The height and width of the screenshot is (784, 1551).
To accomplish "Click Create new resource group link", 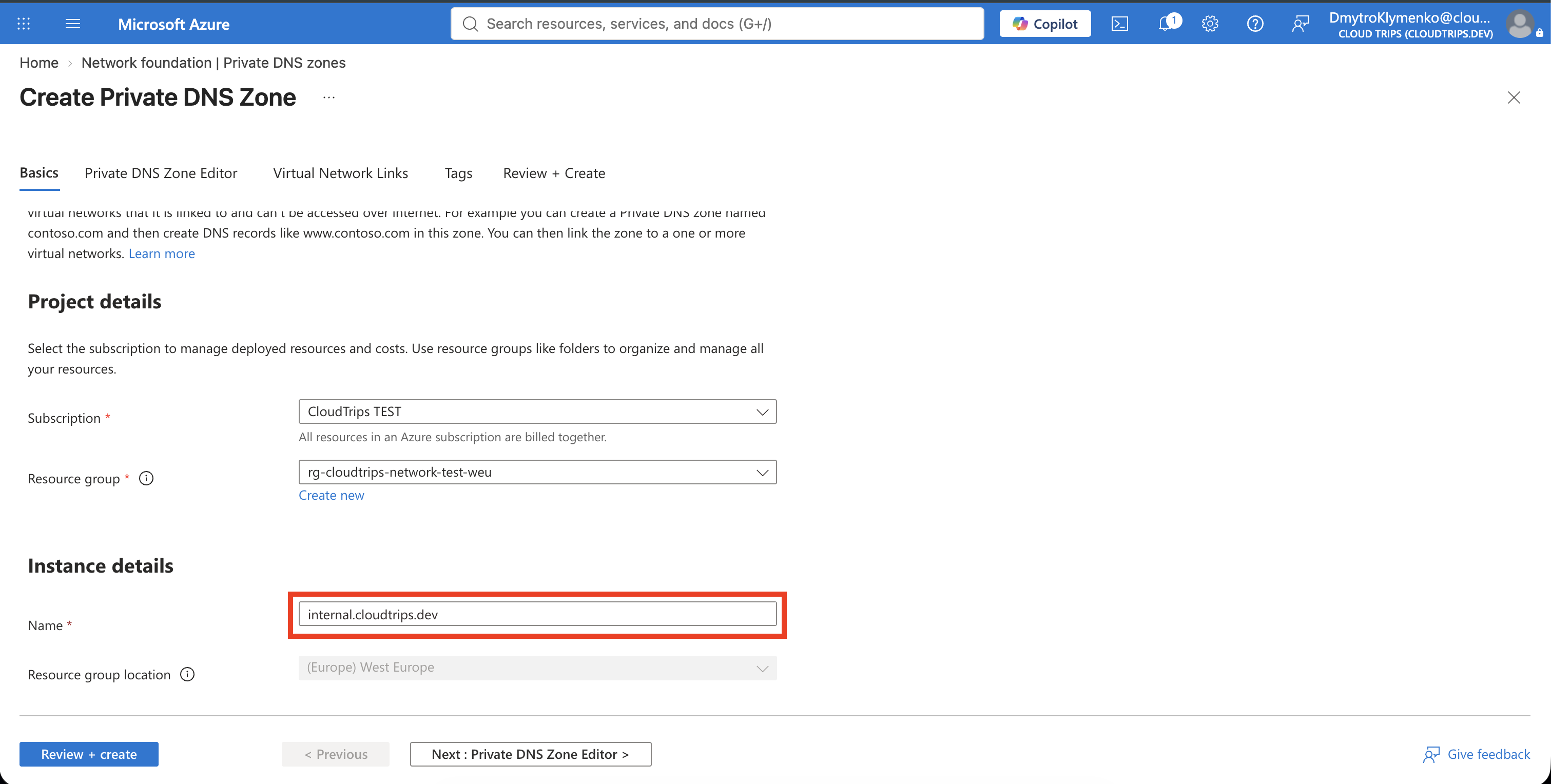I will (x=331, y=495).
